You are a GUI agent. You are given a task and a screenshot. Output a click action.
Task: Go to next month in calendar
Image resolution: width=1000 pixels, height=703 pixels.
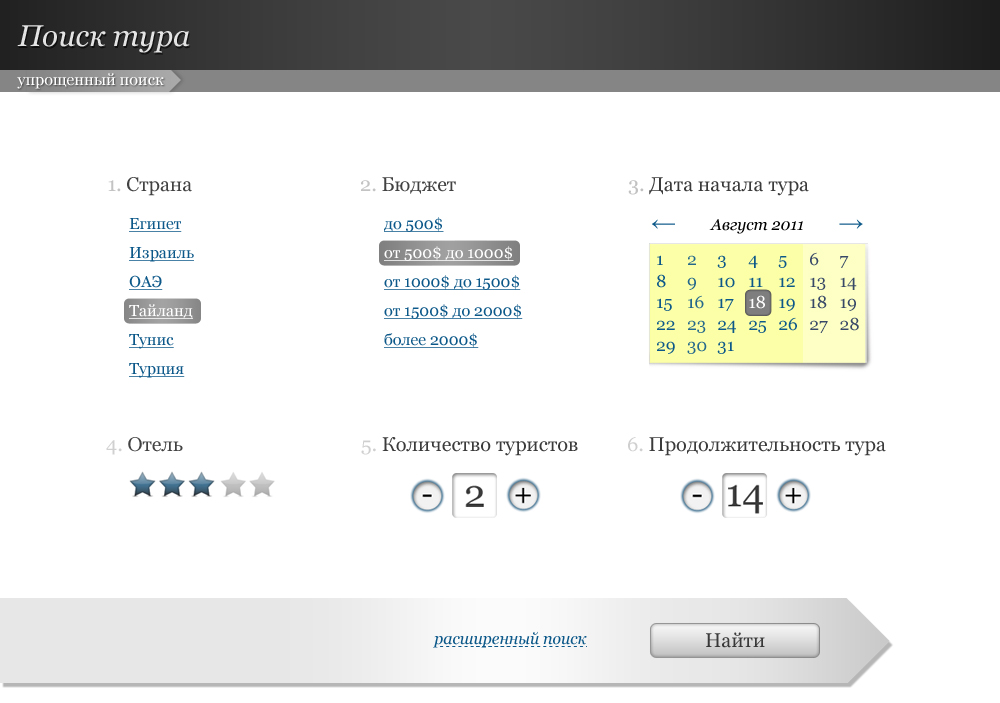(851, 224)
